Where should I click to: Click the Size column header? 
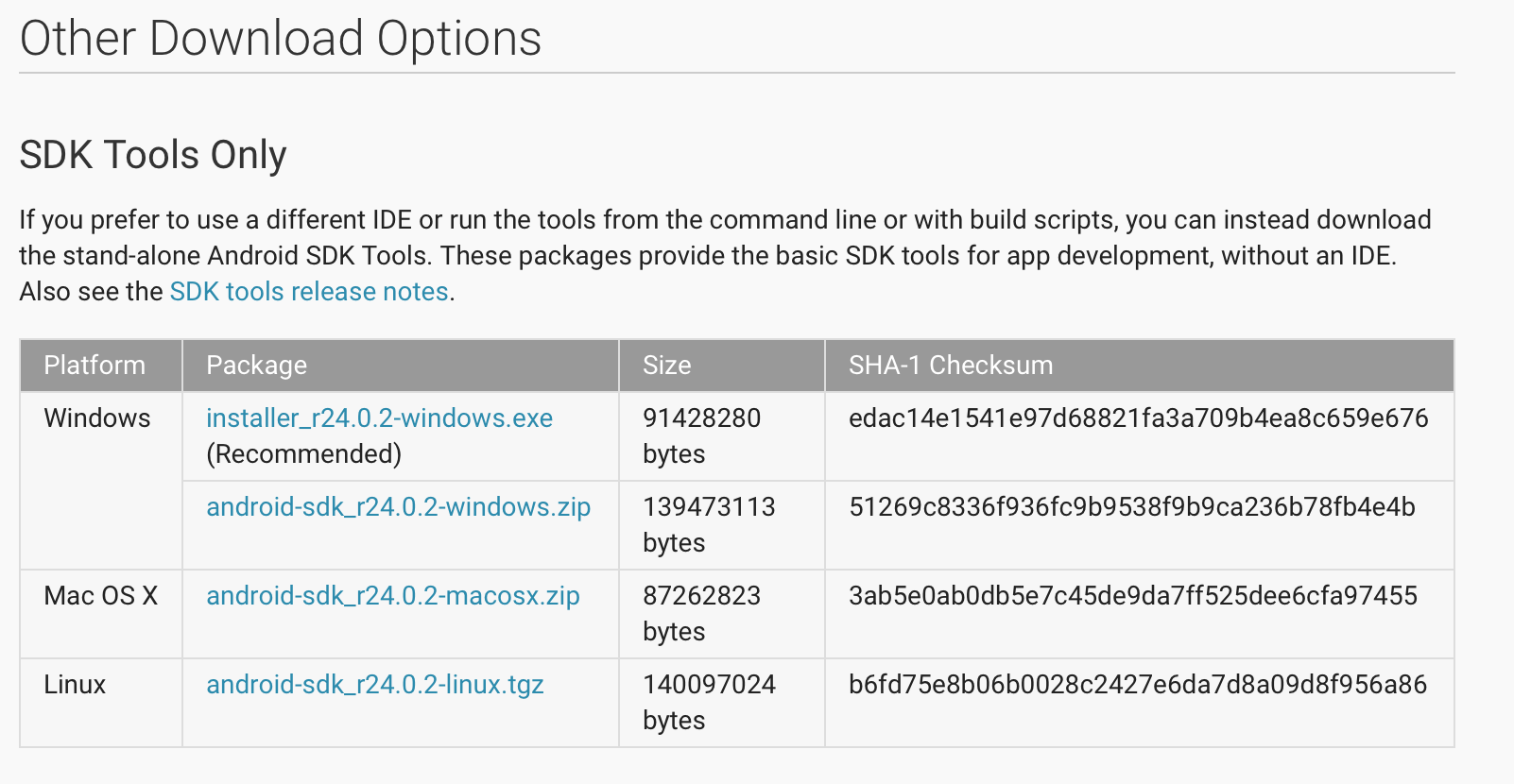(666, 366)
